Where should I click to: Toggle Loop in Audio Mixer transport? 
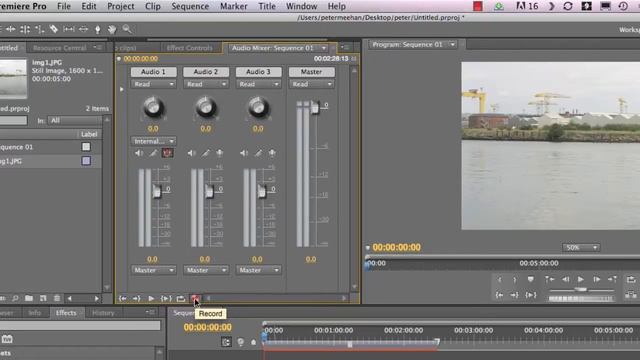tap(181, 298)
